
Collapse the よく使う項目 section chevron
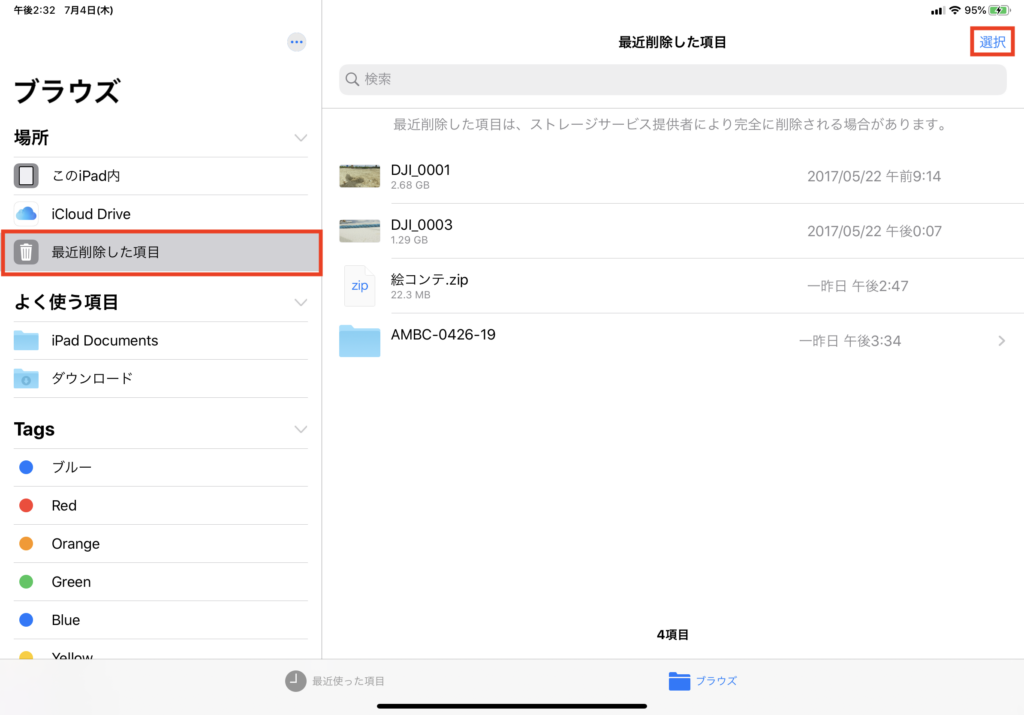(300, 302)
